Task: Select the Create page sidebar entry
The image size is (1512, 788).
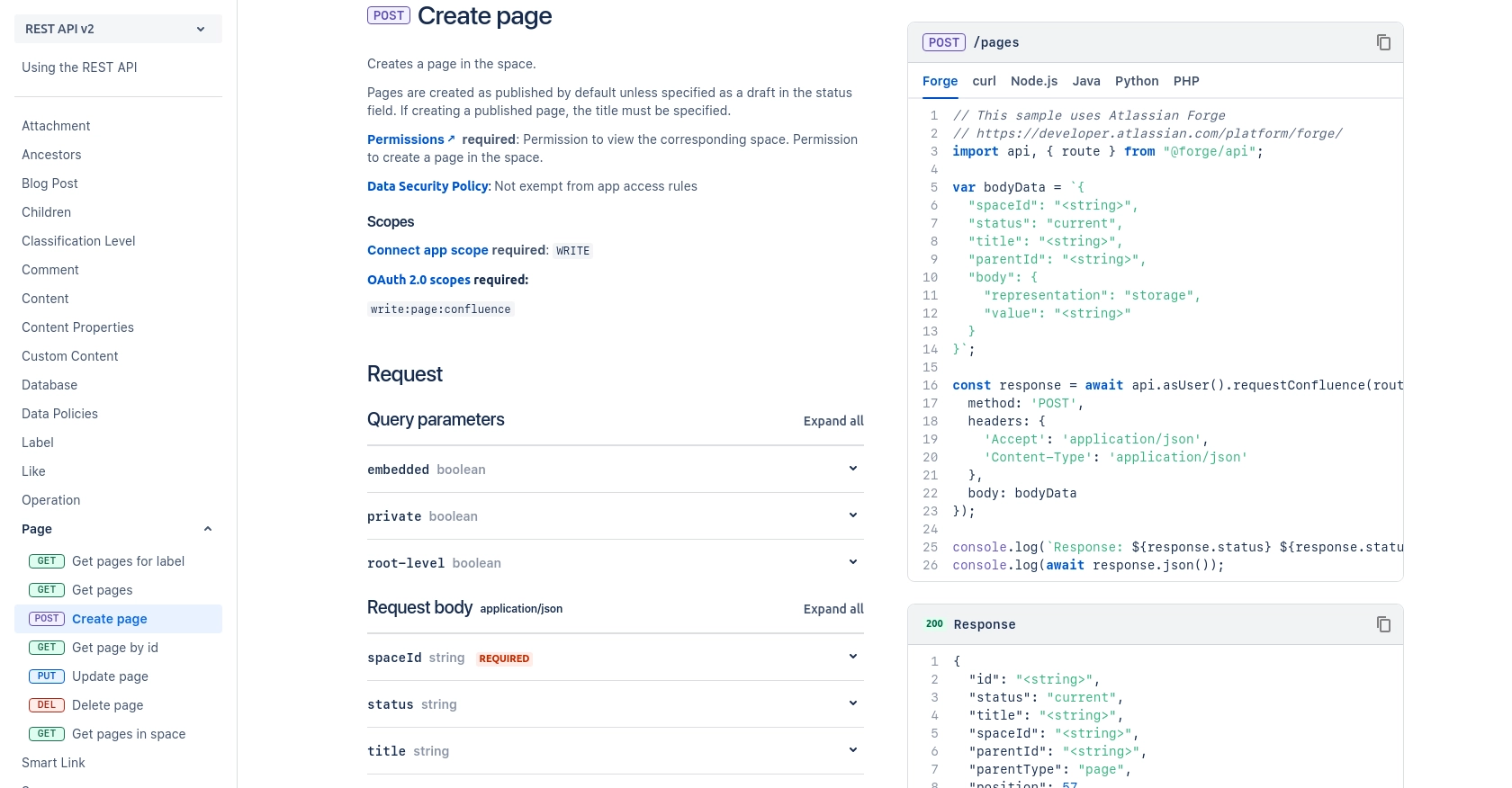Action: coord(118,619)
